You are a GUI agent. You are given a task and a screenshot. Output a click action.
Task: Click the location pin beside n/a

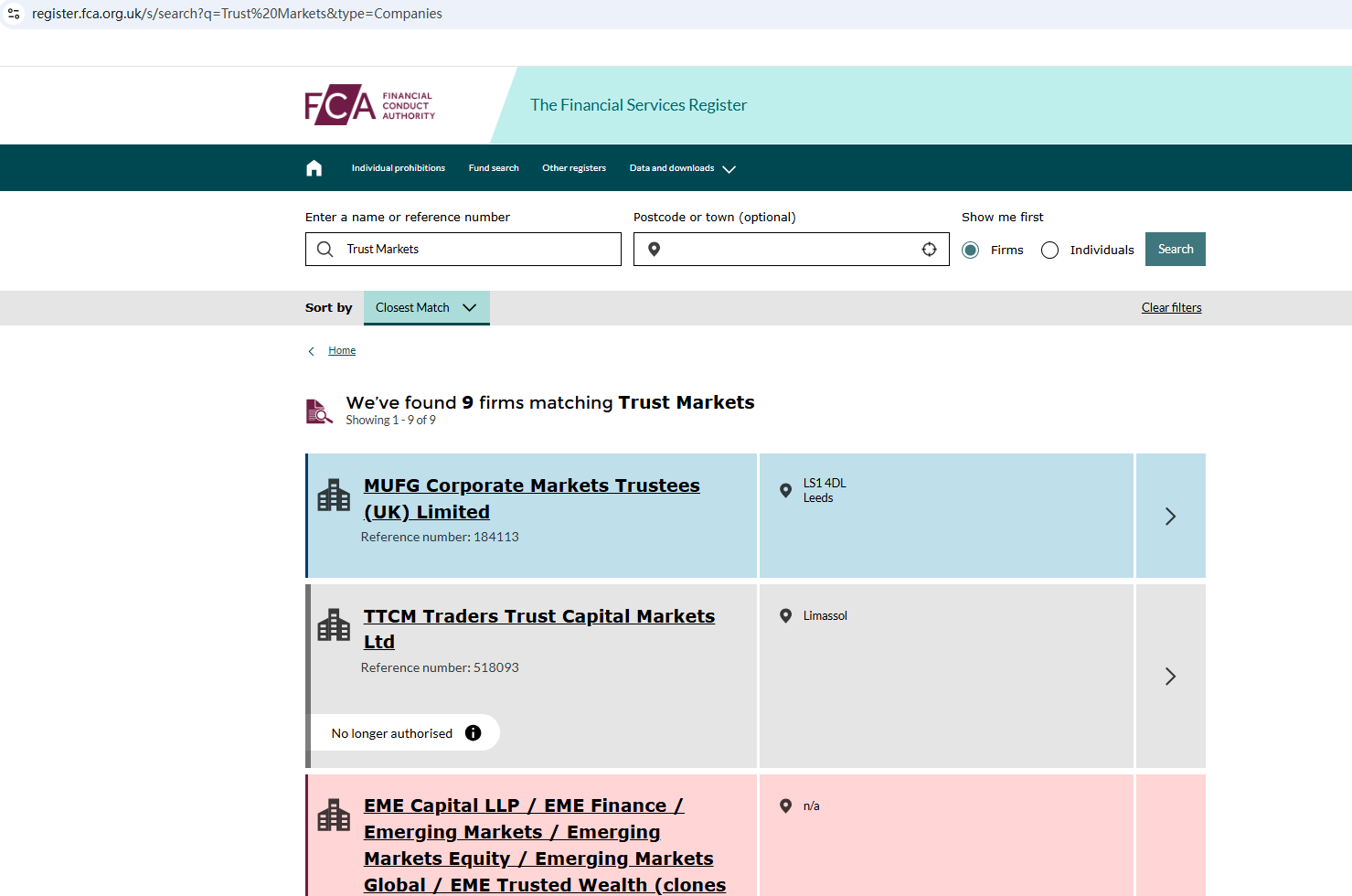click(785, 805)
